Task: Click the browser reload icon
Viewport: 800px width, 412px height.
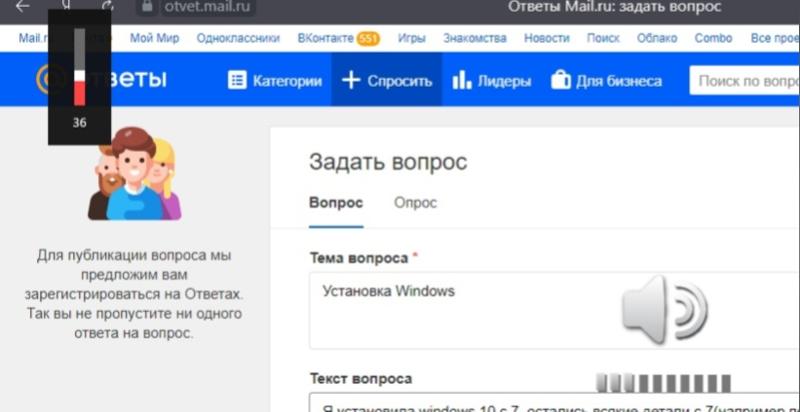Action: (x=108, y=6)
